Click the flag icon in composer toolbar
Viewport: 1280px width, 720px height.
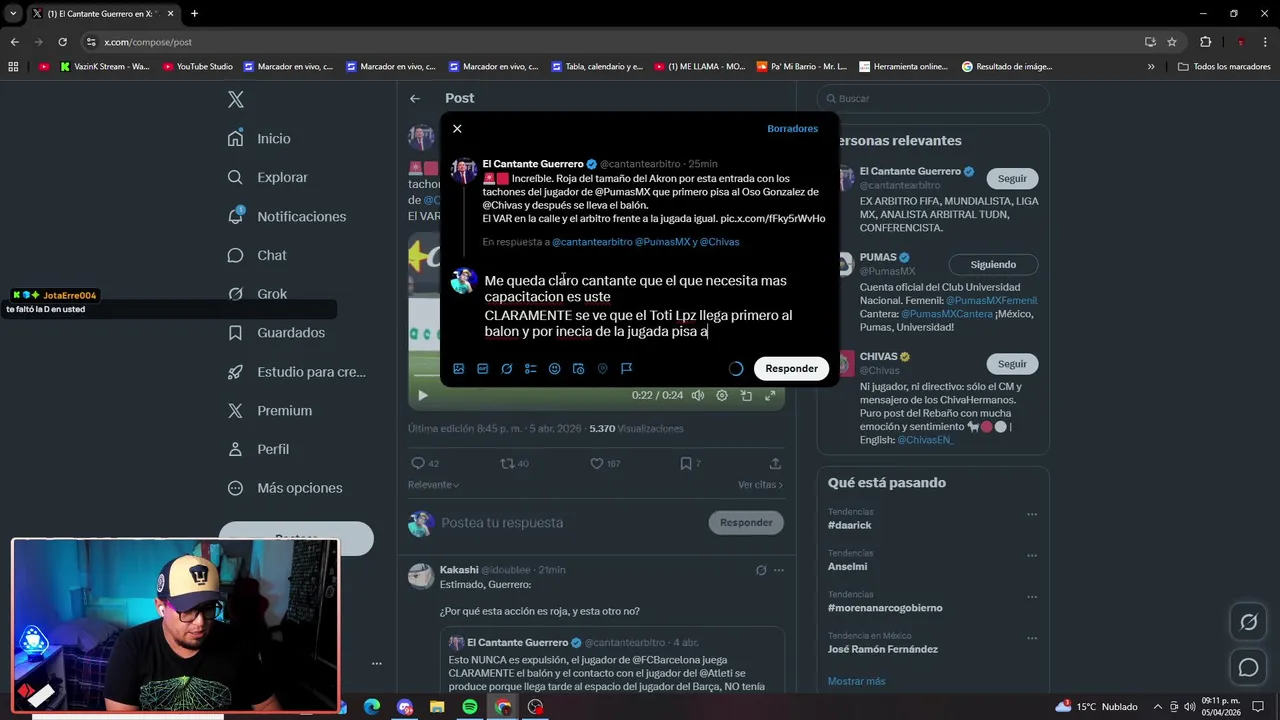point(626,369)
